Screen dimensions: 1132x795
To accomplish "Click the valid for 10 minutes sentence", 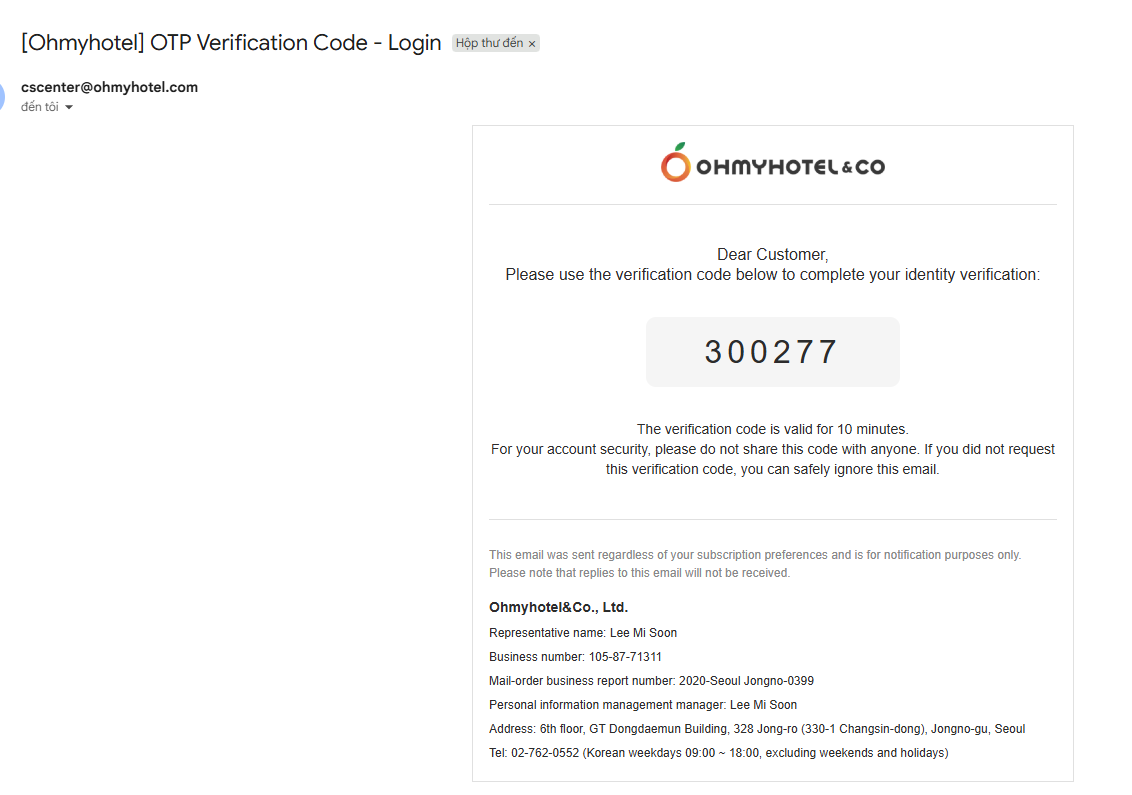I will (772, 429).
